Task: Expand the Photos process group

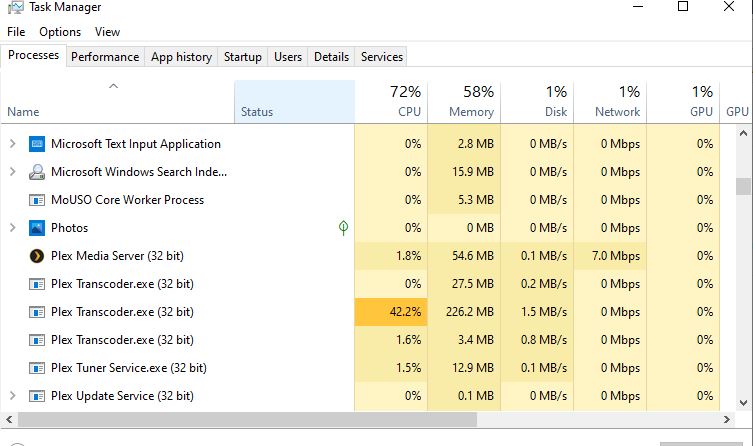Action: pos(12,228)
